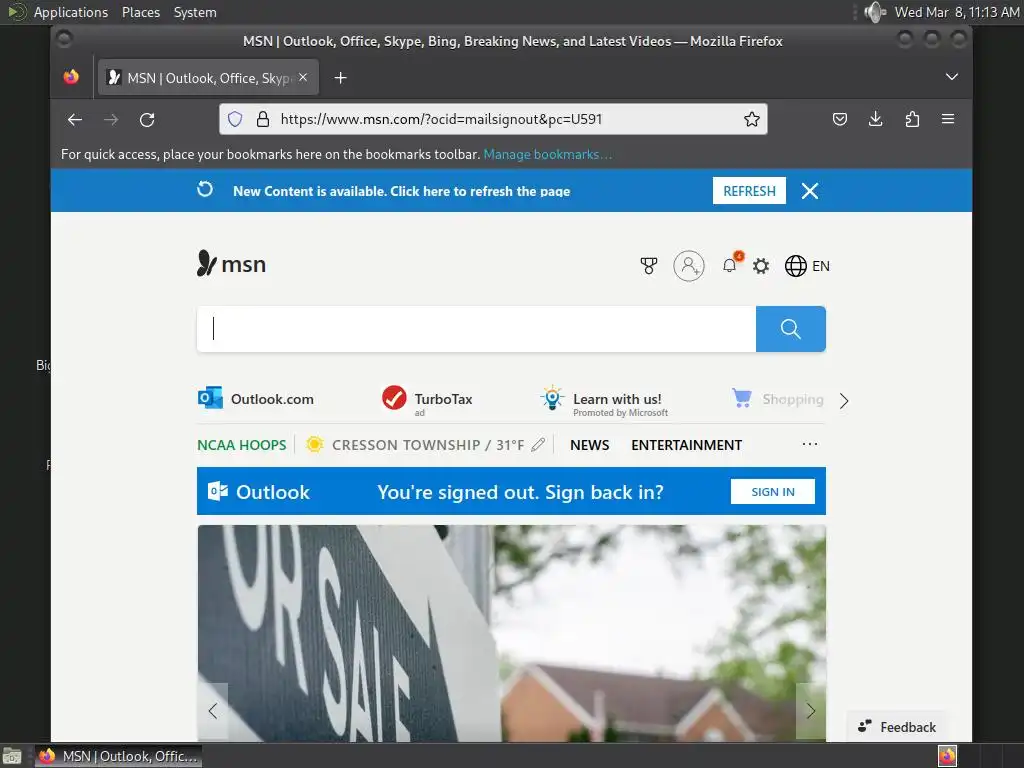Dismiss the New Content notification banner
Screen dimensions: 1024x768
pyautogui.click(x=810, y=191)
